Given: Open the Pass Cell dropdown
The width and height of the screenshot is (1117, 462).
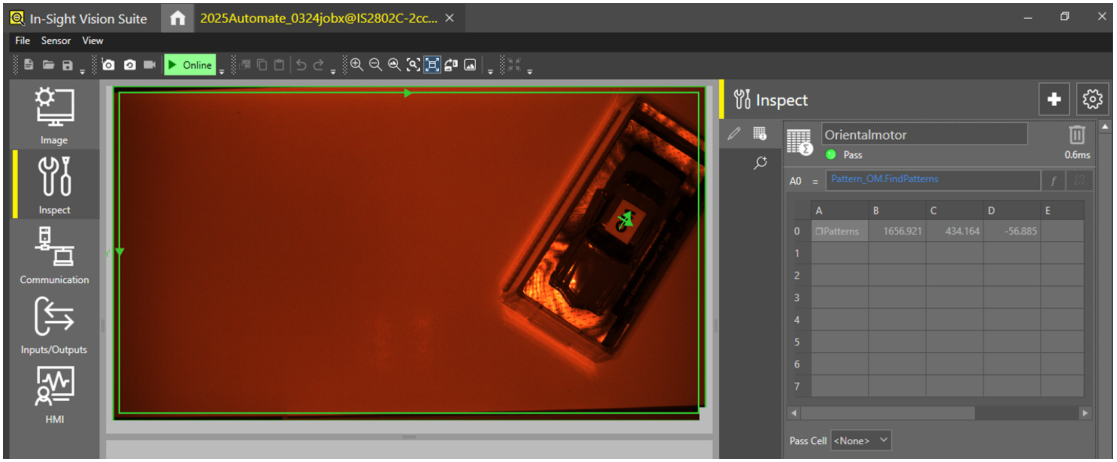Looking at the screenshot, I should click(x=859, y=440).
